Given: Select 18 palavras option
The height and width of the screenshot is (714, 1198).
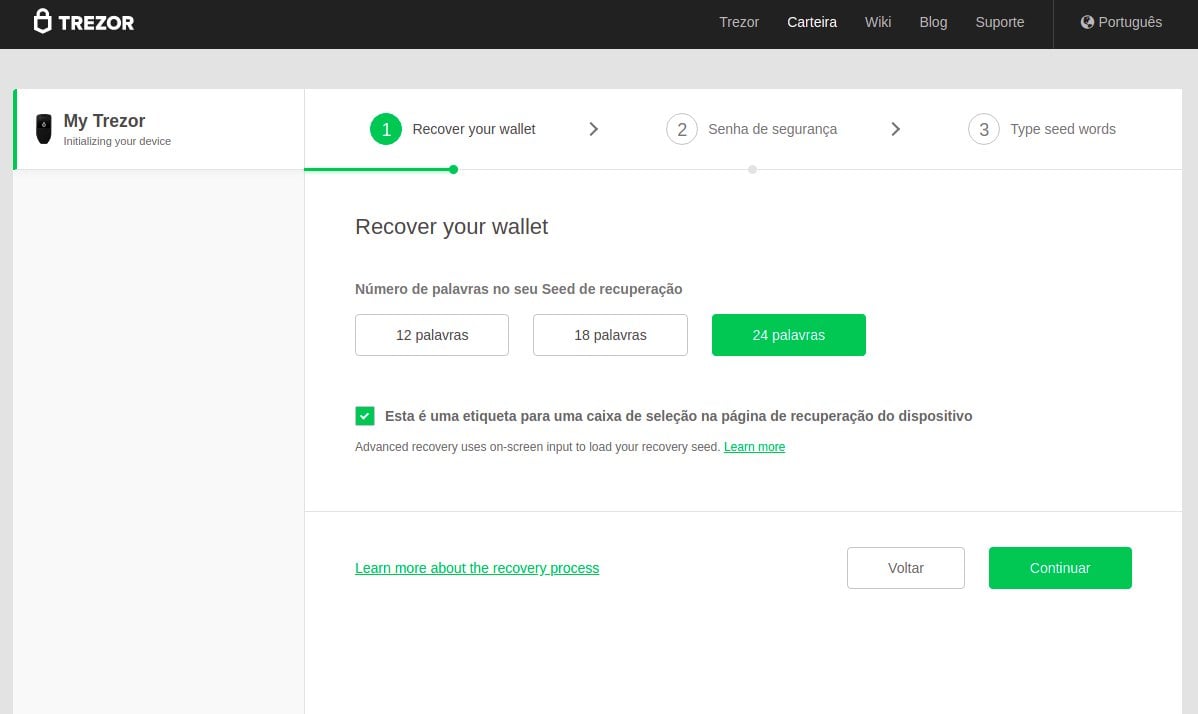Looking at the screenshot, I should 610,334.
